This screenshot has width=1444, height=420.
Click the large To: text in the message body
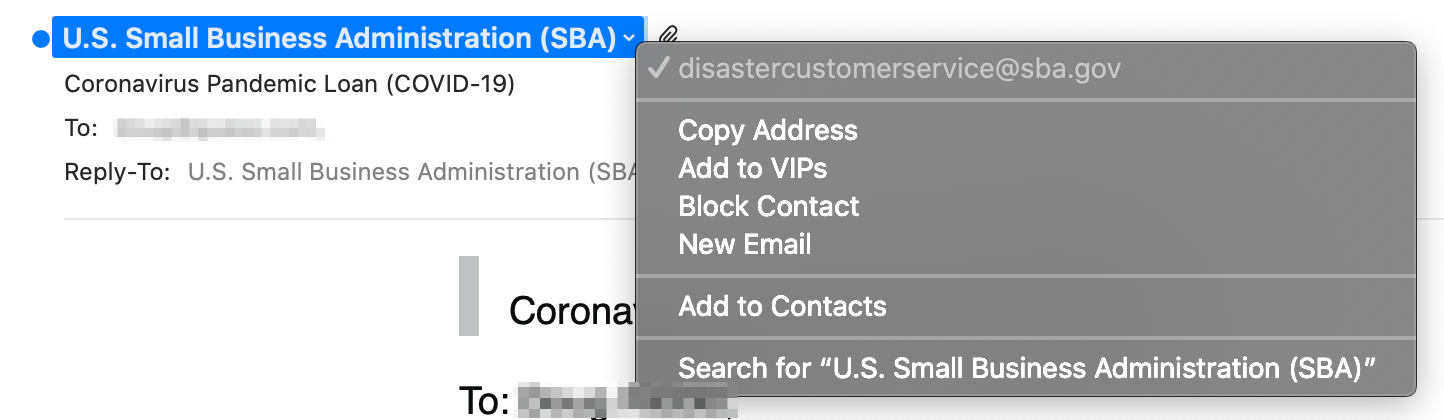(486, 401)
